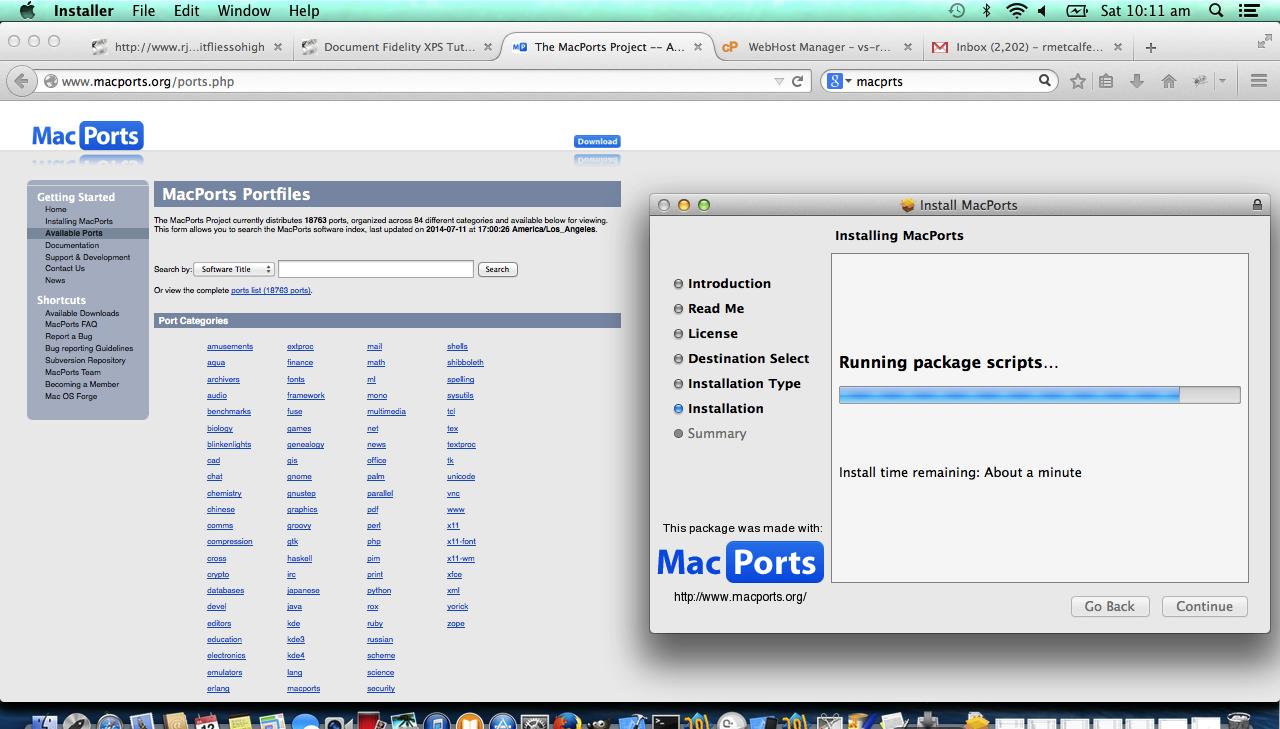Open the MacPorts FAQ shortcut link
This screenshot has height=729, width=1280.
71,325
